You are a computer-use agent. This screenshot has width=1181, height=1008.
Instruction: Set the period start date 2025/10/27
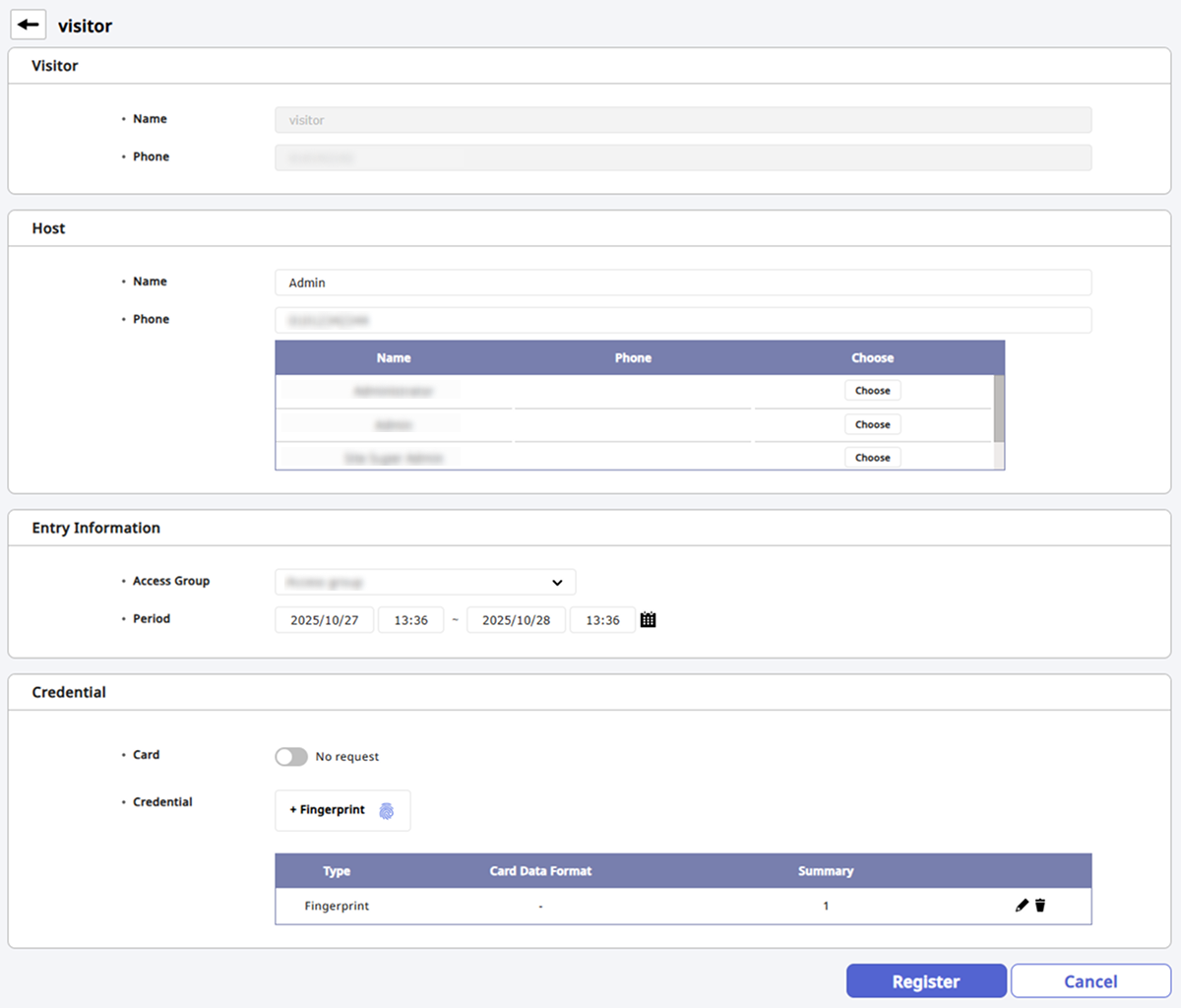pos(324,620)
